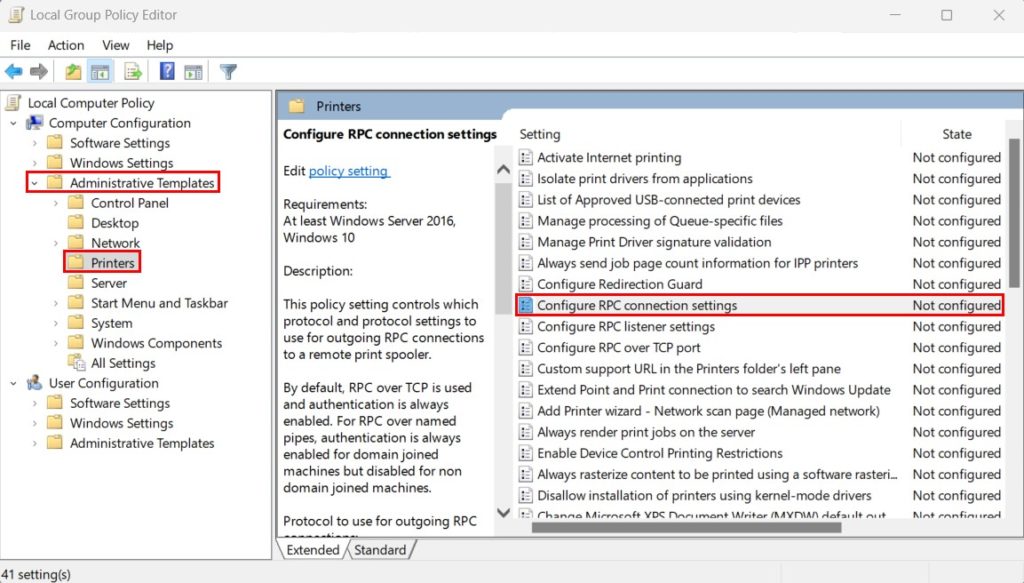
Task: Click the Forward arrow toolbar icon
Action: coord(39,72)
